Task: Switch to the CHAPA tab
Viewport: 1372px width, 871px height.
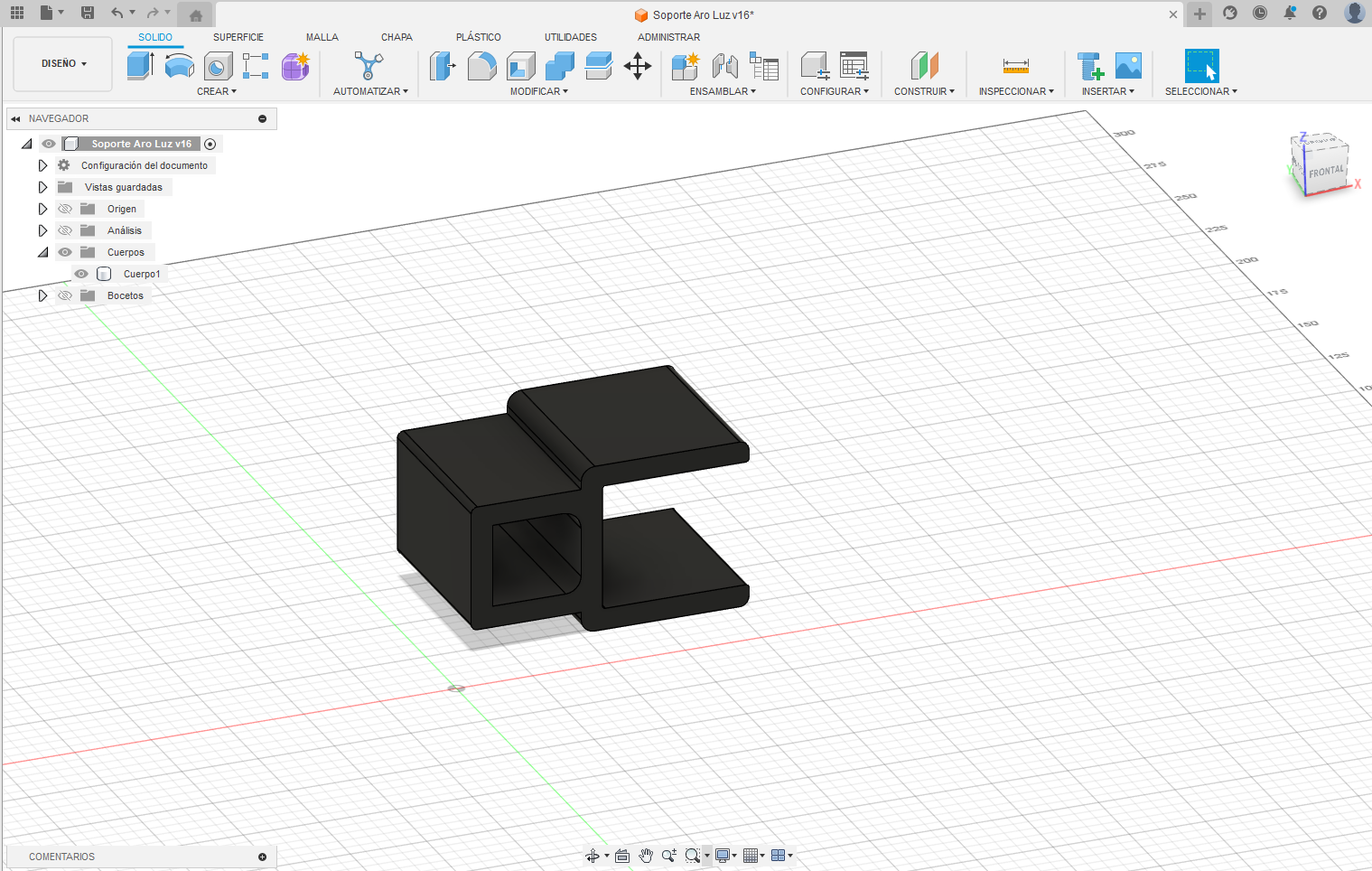Action: [397, 37]
